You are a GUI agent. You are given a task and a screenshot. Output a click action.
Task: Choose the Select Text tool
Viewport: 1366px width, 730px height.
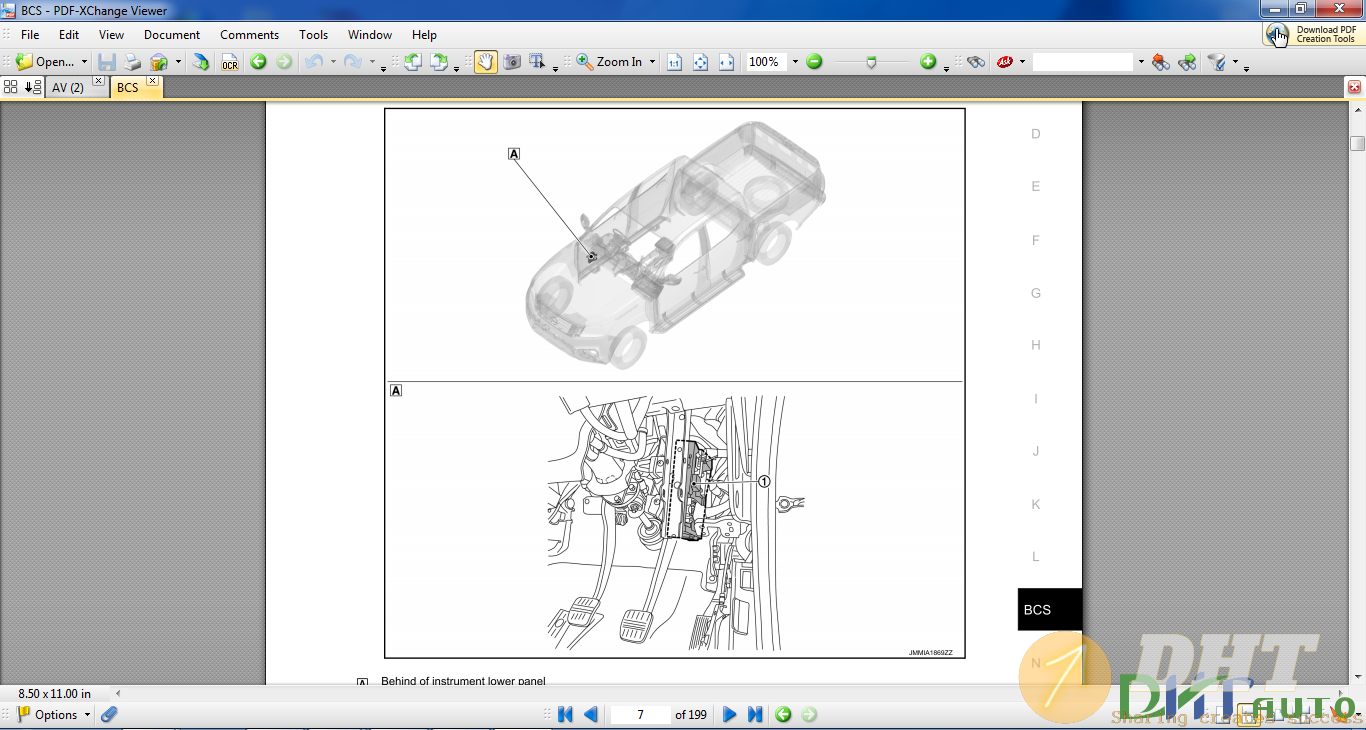coord(538,62)
